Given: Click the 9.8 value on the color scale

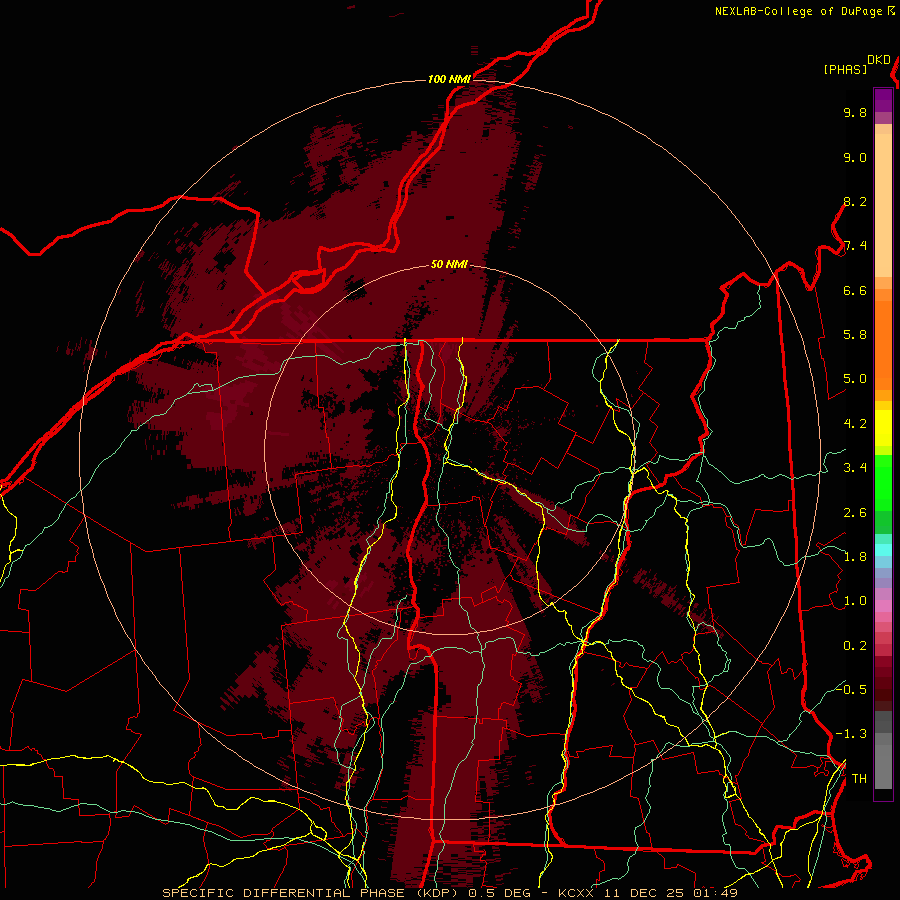Looking at the screenshot, I should coord(855,112).
